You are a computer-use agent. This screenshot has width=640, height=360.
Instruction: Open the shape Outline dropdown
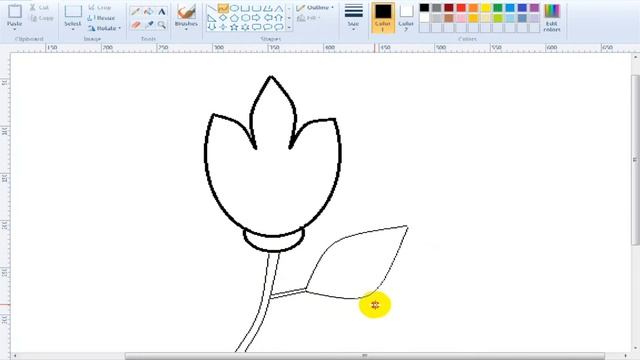(x=315, y=8)
